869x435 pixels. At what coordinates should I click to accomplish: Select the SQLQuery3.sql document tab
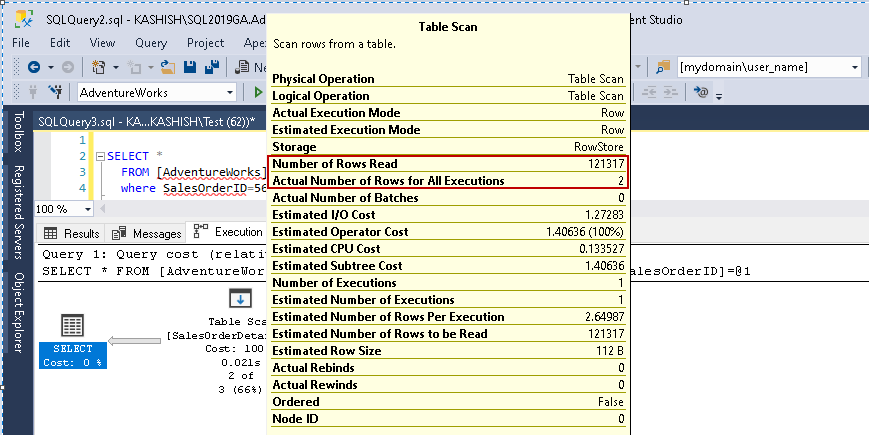pyautogui.click(x=146, y=122)
